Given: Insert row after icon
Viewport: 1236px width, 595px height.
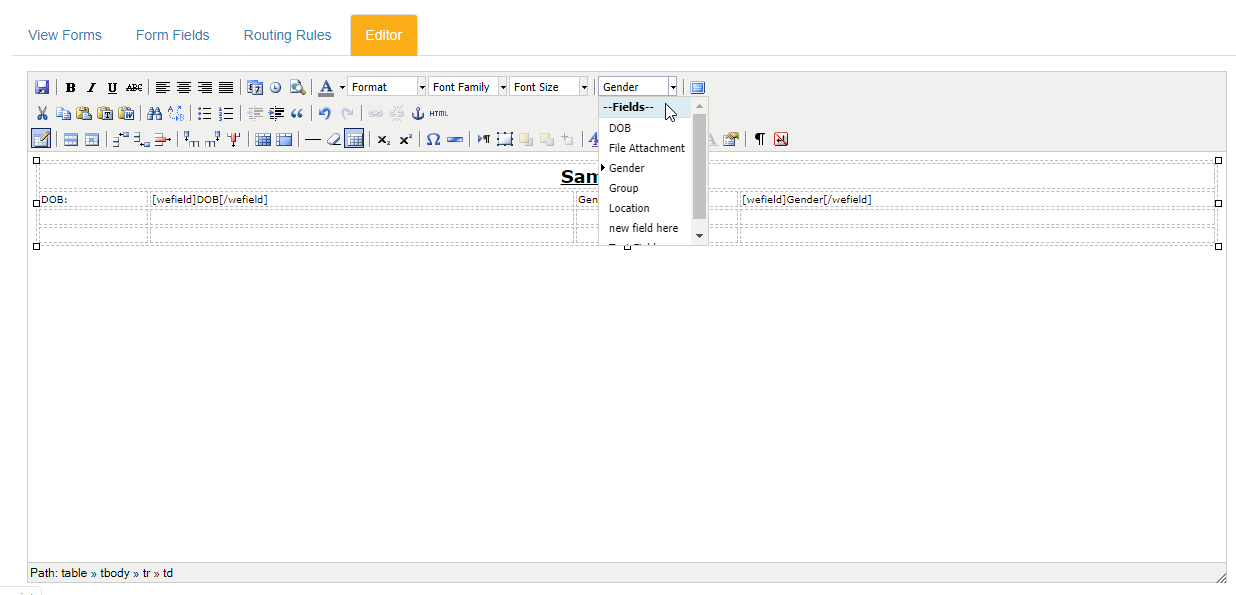Looking at the screenshot, I should 142,139.
